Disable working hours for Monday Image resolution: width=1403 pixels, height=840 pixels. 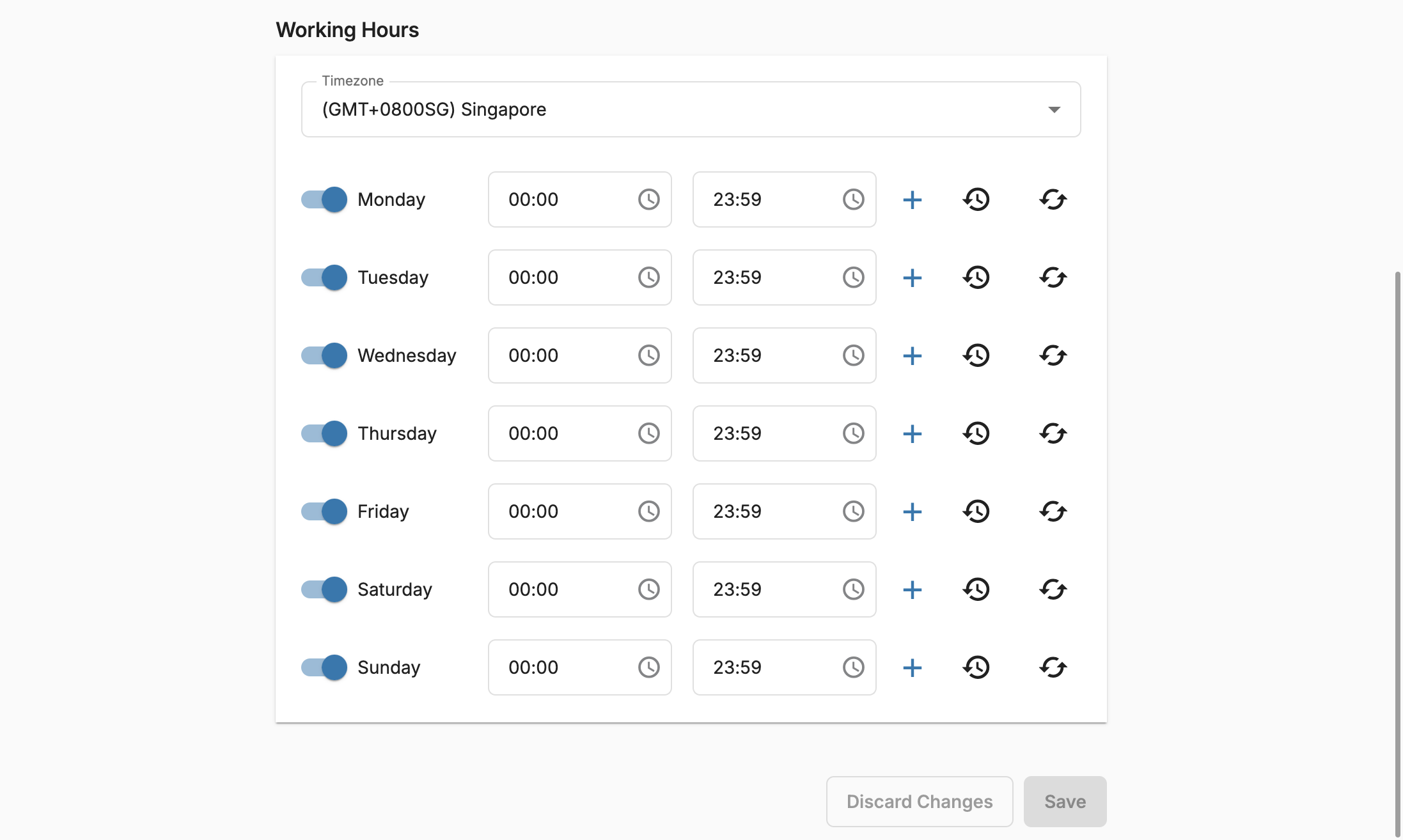324,199
